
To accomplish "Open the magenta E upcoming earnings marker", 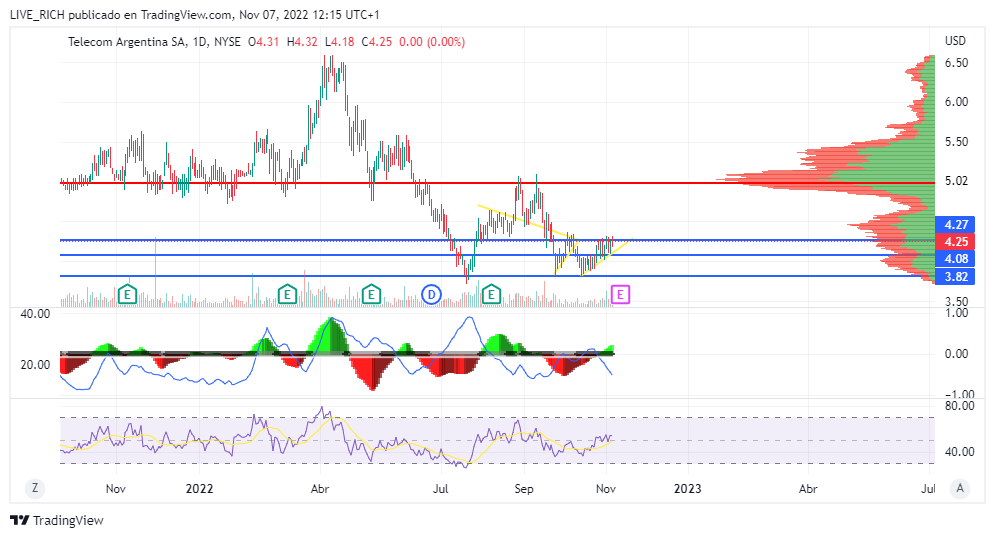I will (620, 294).
